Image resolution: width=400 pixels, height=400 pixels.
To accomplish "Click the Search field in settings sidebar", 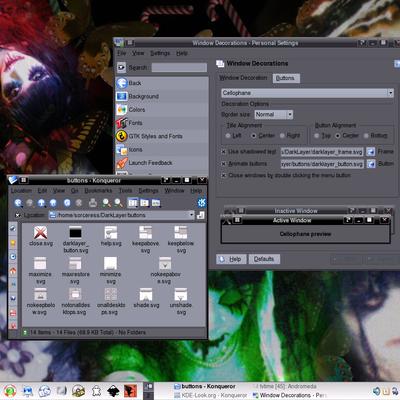I will point(179,68).
